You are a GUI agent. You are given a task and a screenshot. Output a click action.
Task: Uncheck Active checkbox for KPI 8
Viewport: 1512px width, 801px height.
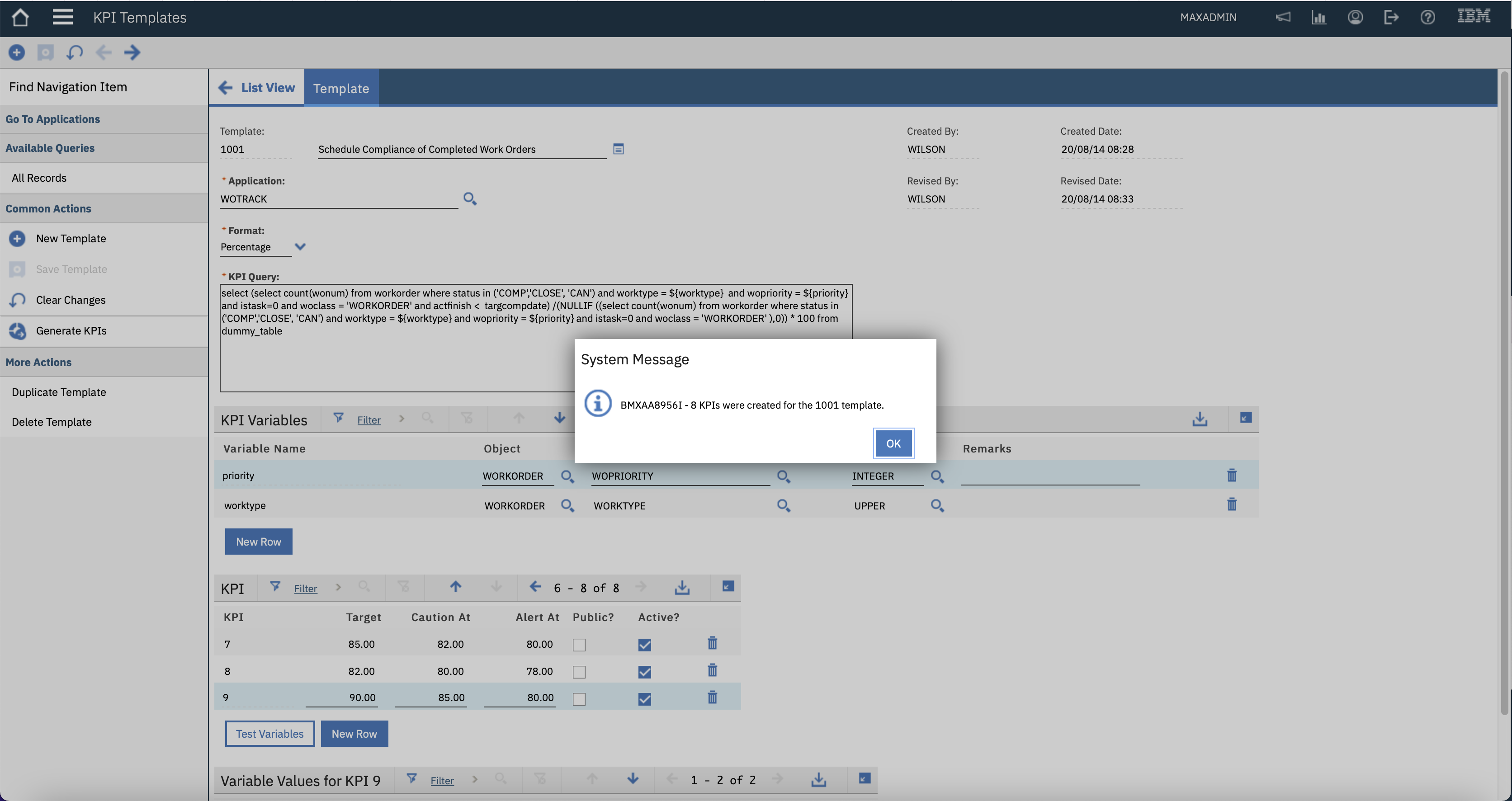coord(644,672)
